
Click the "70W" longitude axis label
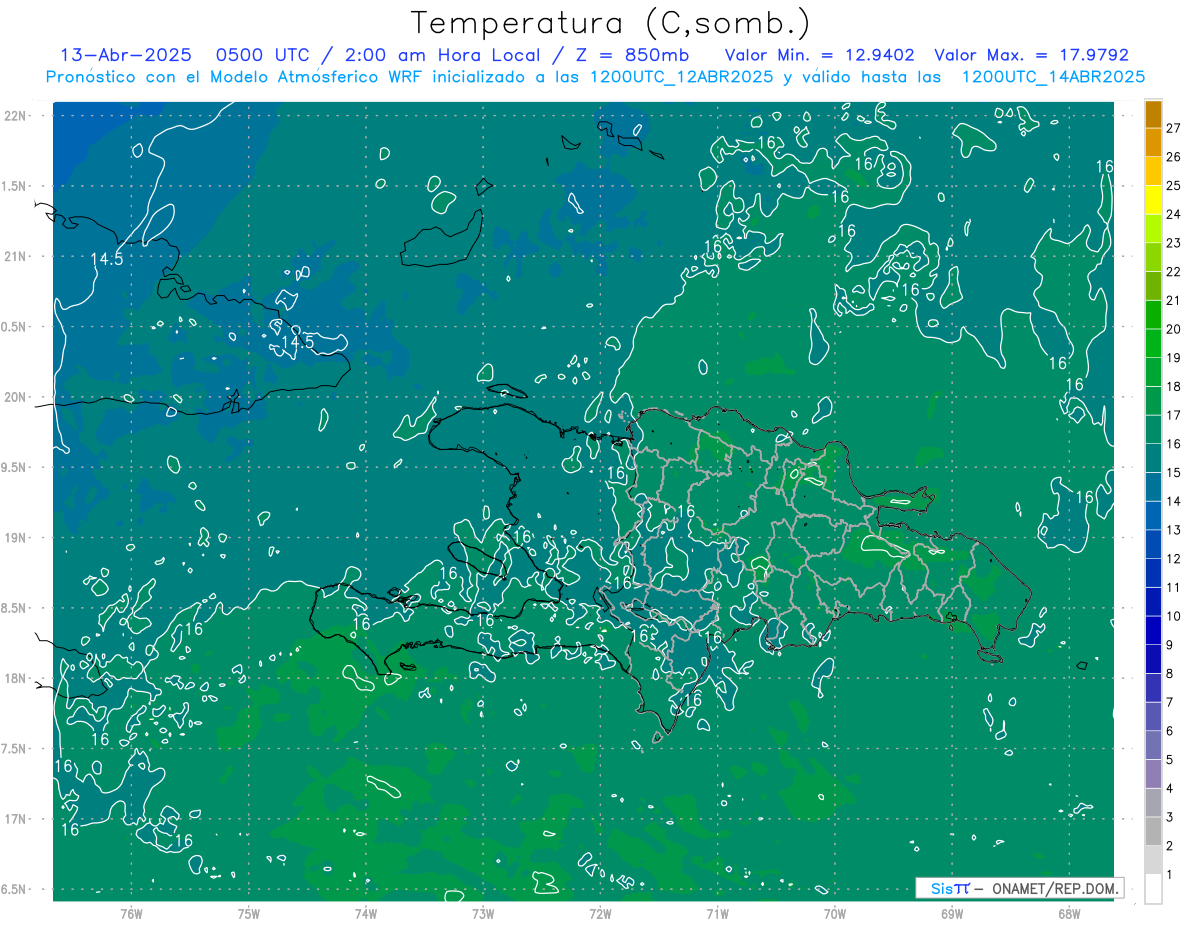coord(835,914)
